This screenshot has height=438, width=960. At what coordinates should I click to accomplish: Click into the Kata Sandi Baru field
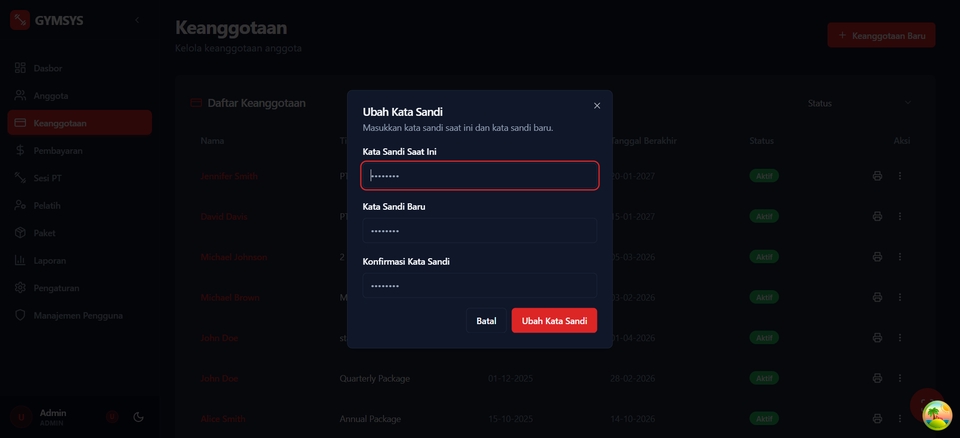(479, 231)
